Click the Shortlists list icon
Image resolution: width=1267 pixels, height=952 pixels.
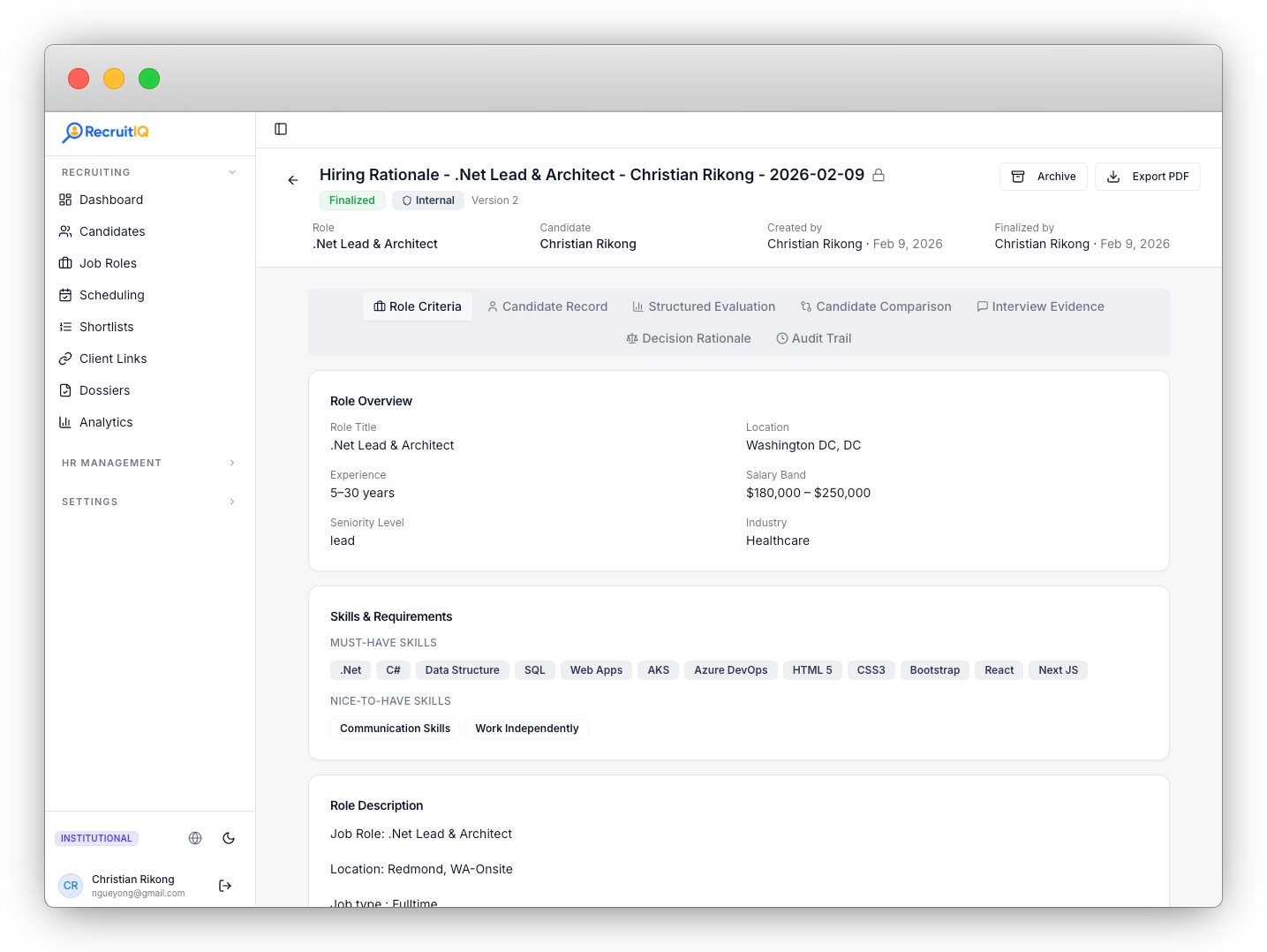pyautogui.click(x=65, y=327)
